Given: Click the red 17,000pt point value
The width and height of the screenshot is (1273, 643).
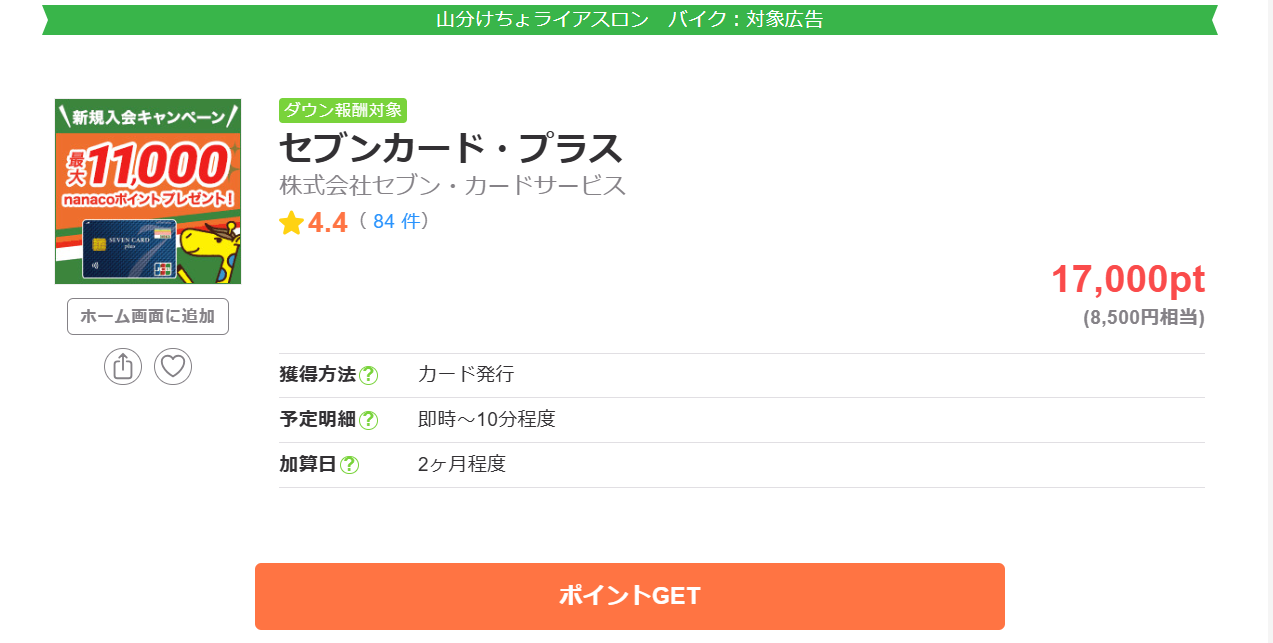Looking at the screenshot, I should click(1127, 280).
